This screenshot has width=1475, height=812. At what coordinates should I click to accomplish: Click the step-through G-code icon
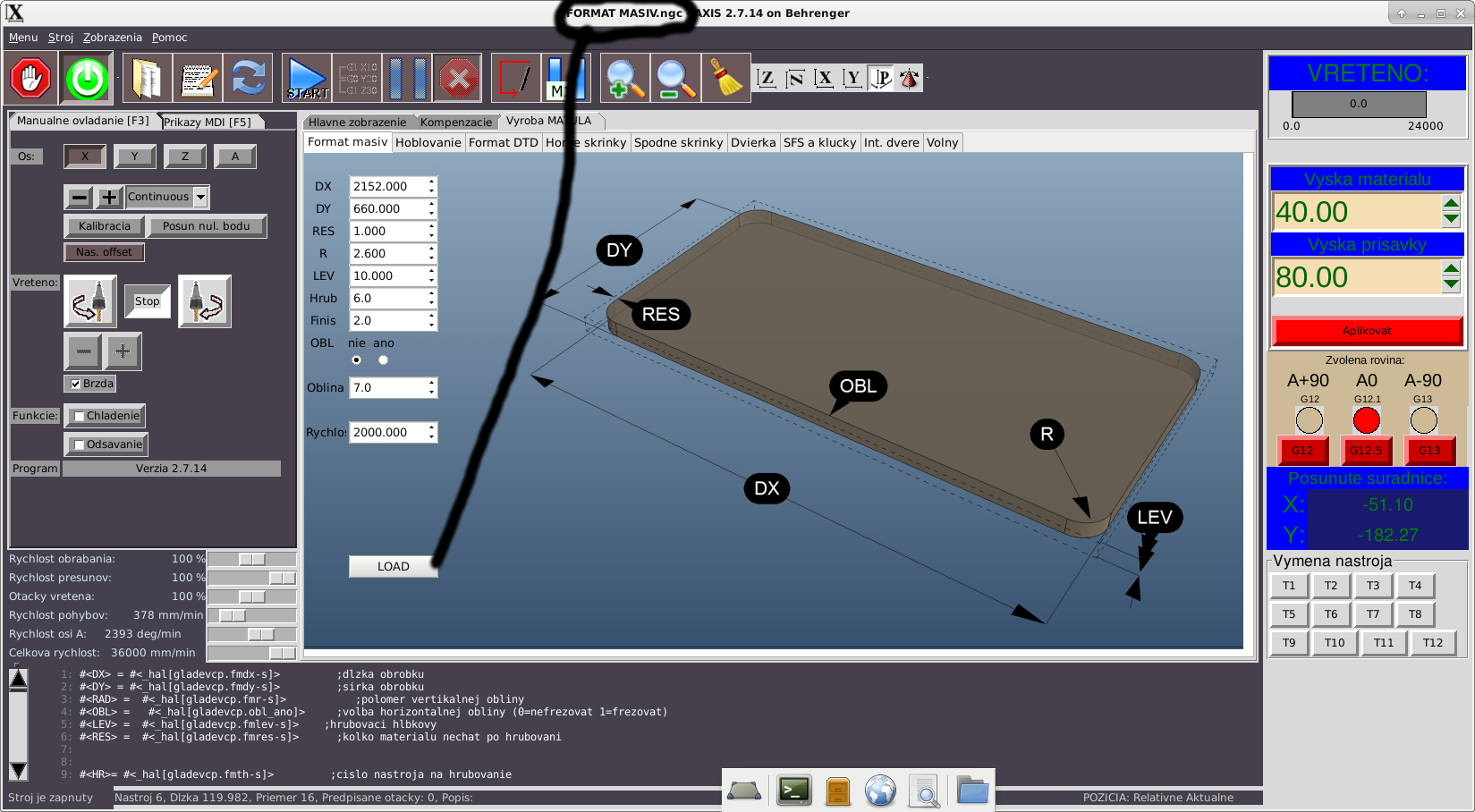pyautogui.click(x=357, y=79)
